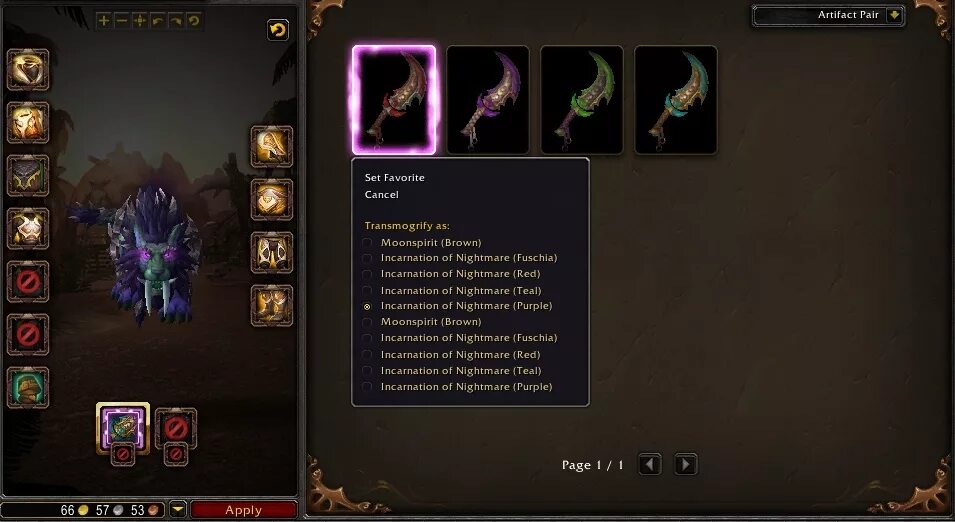Choose Cancel in the context menu

pos(382,195)
